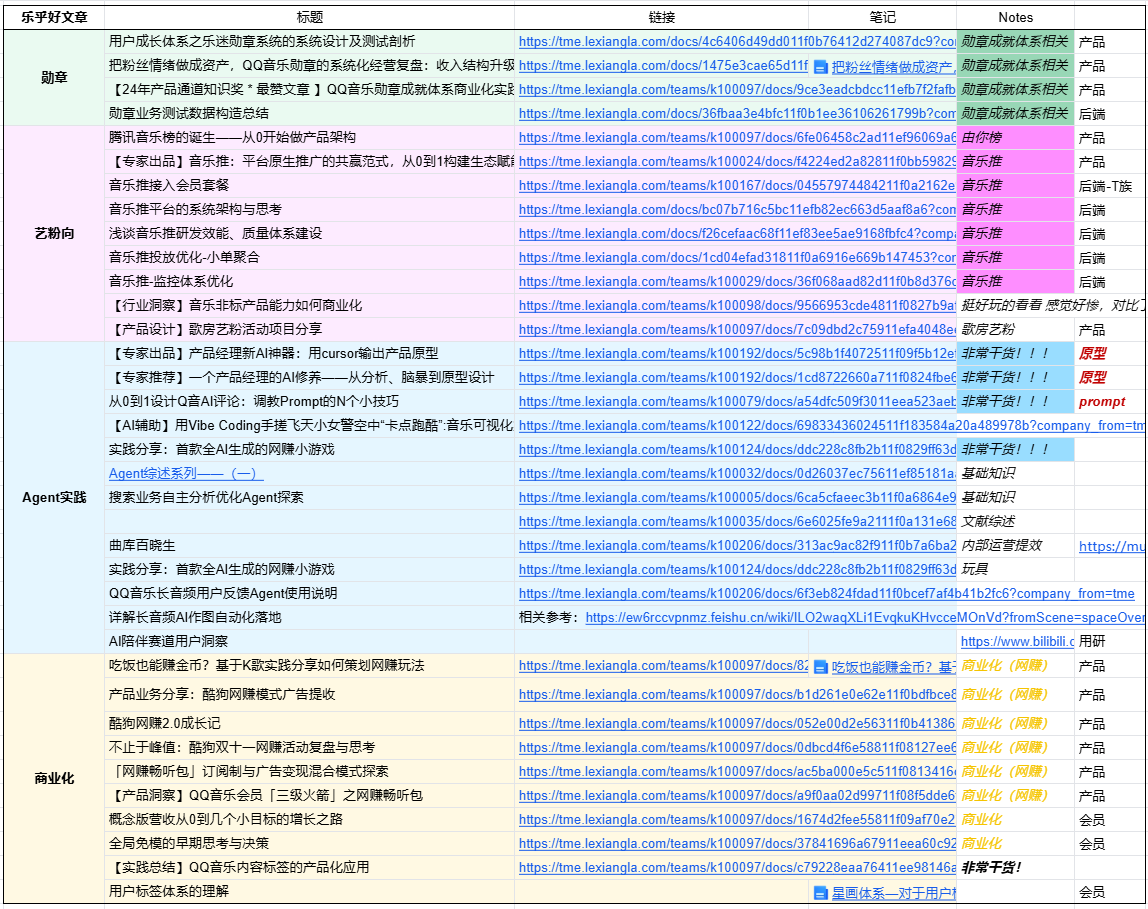This screenshot has width=1148, height=909.
Task: Click the document icon beside 吃饭也能赚金币 chip
Action: [821, 667]
